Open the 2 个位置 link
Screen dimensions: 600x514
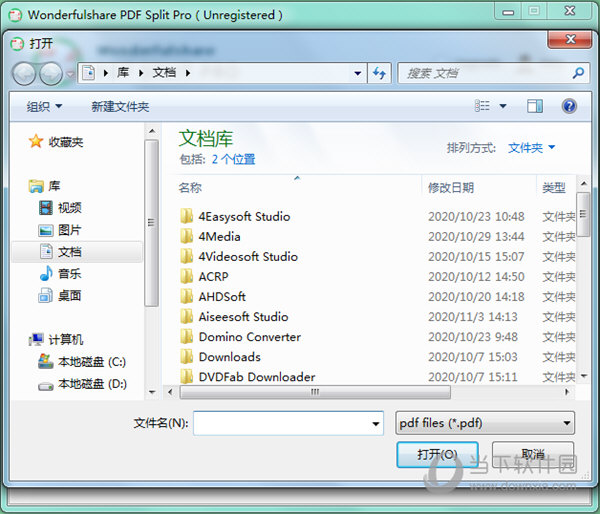click(233, 159)
